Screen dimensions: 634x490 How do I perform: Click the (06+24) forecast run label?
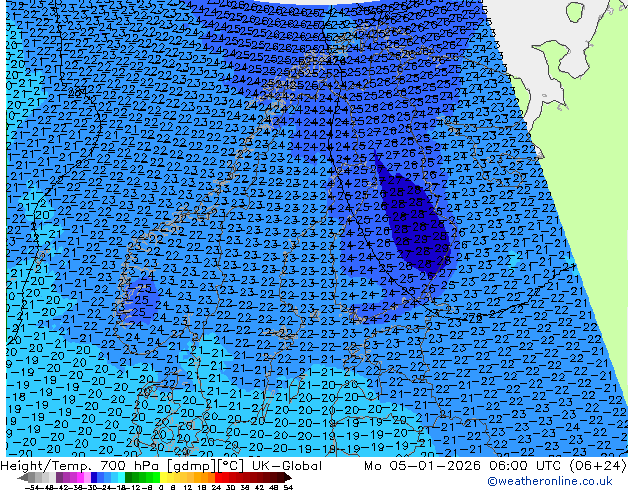point(598,466)
